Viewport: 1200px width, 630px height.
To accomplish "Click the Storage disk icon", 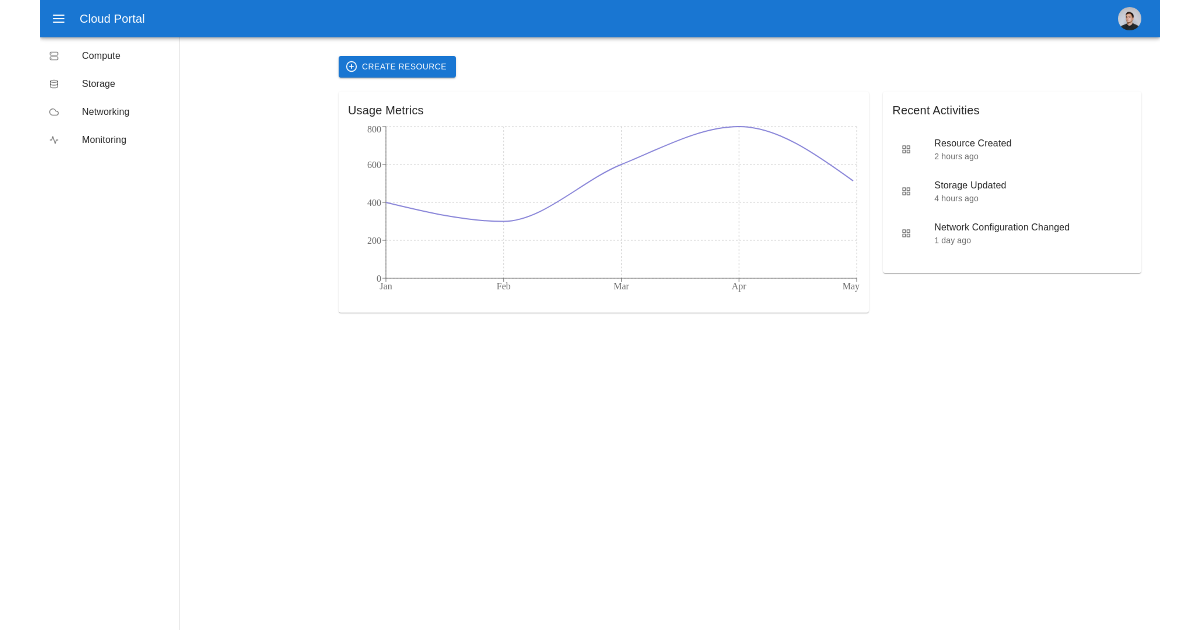I will pos(54,84).
